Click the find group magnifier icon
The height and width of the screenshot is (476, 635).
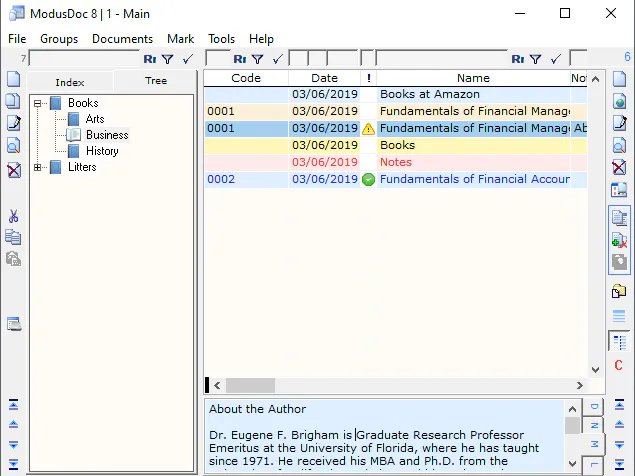coord(13,146)
